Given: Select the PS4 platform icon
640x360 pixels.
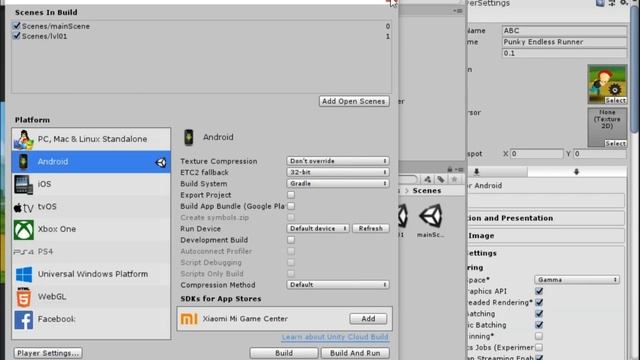Looking at the screenshot, I should coord(23,252).
